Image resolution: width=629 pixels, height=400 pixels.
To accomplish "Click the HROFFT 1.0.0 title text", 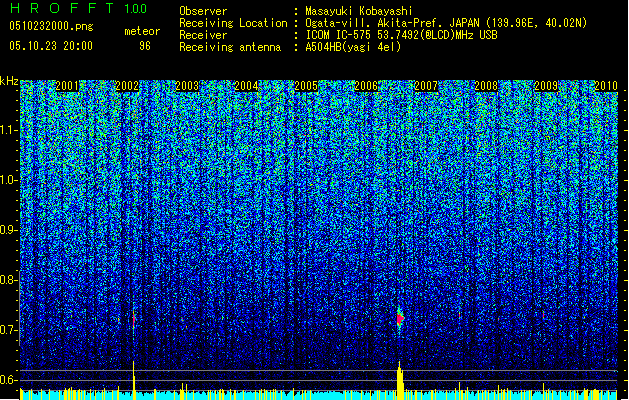I will 78,8.
